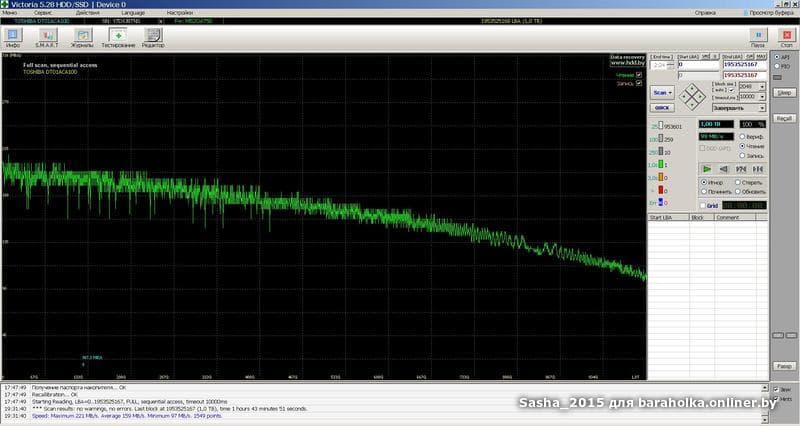800x426 pixels.
Task: Click the green 1.0s block indicator
Action: pos(661,164)
